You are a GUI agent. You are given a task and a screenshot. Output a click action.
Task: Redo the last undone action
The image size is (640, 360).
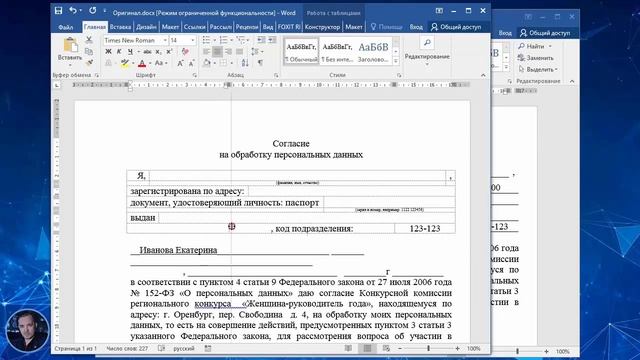click(x=93, y=11)
